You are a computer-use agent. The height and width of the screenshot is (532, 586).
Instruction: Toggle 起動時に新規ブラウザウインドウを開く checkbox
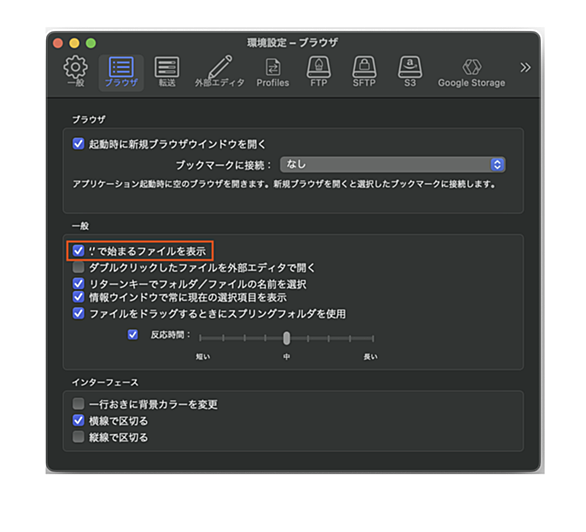pyautogui.click(x=78, y=143)
